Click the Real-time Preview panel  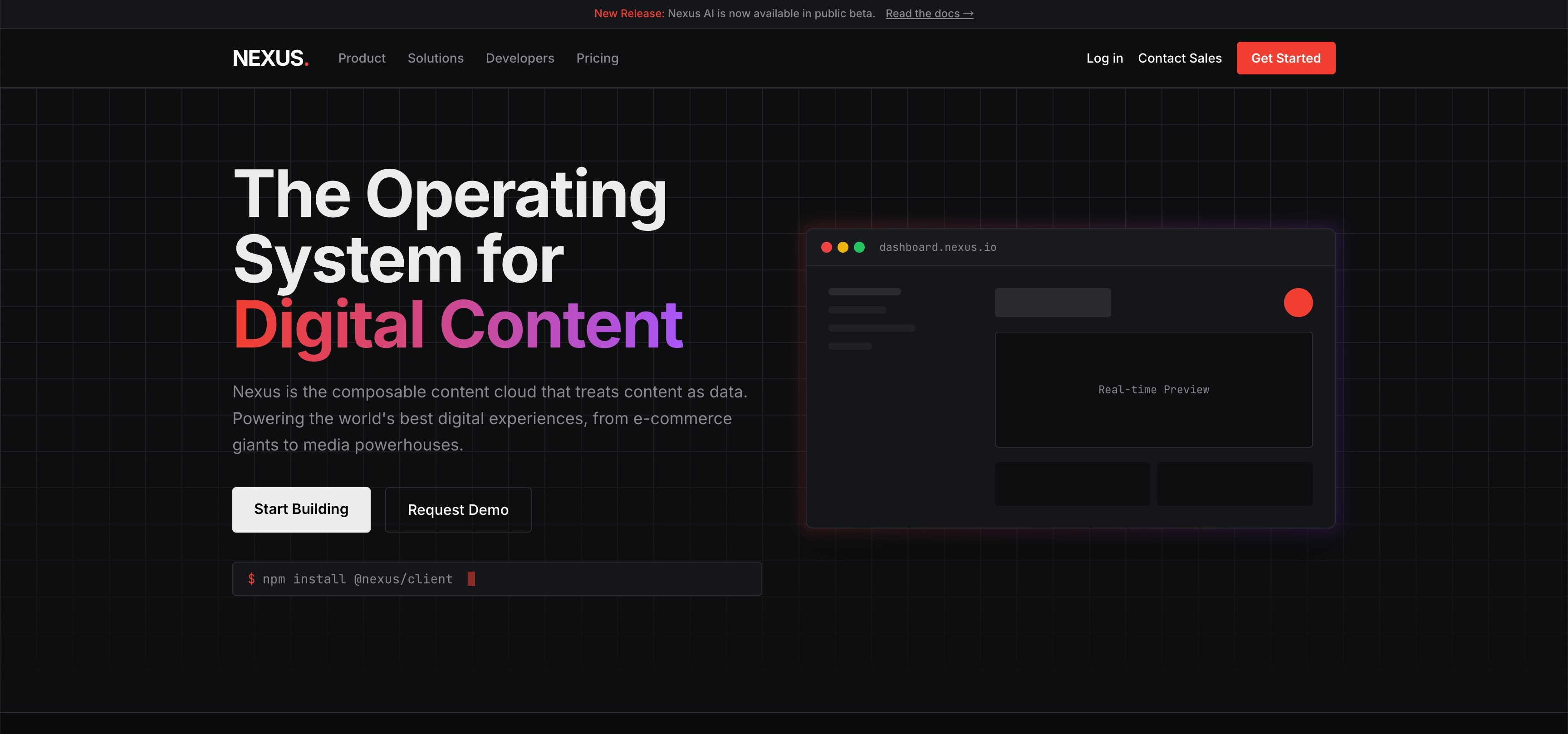(1153, 390)
